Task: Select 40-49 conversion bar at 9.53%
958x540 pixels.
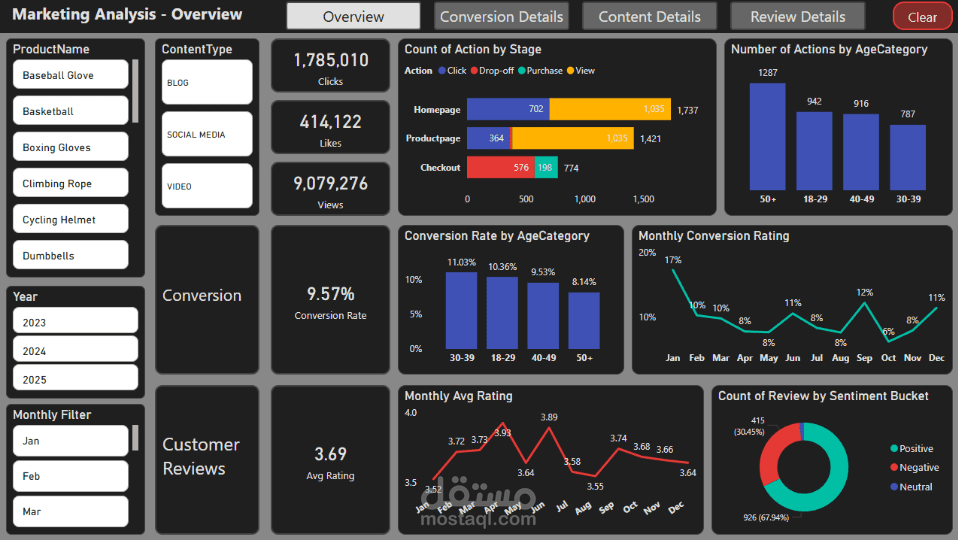Action: [543, 316]
